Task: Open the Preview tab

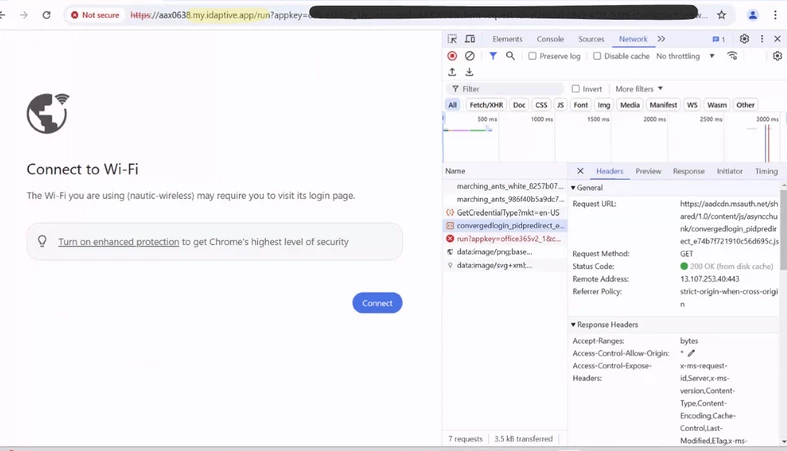Action: point(648,171)
